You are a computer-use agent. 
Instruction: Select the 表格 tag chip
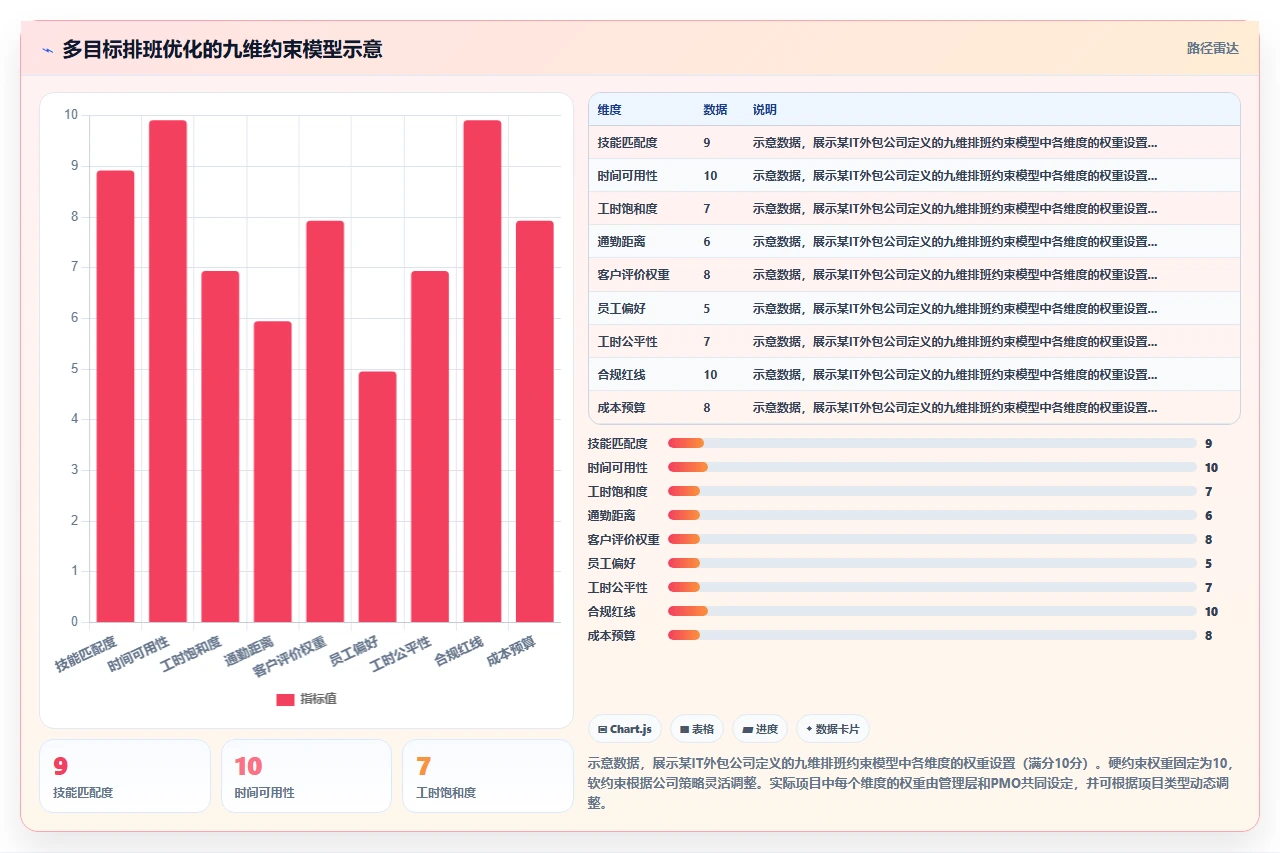tap(697, 729)
